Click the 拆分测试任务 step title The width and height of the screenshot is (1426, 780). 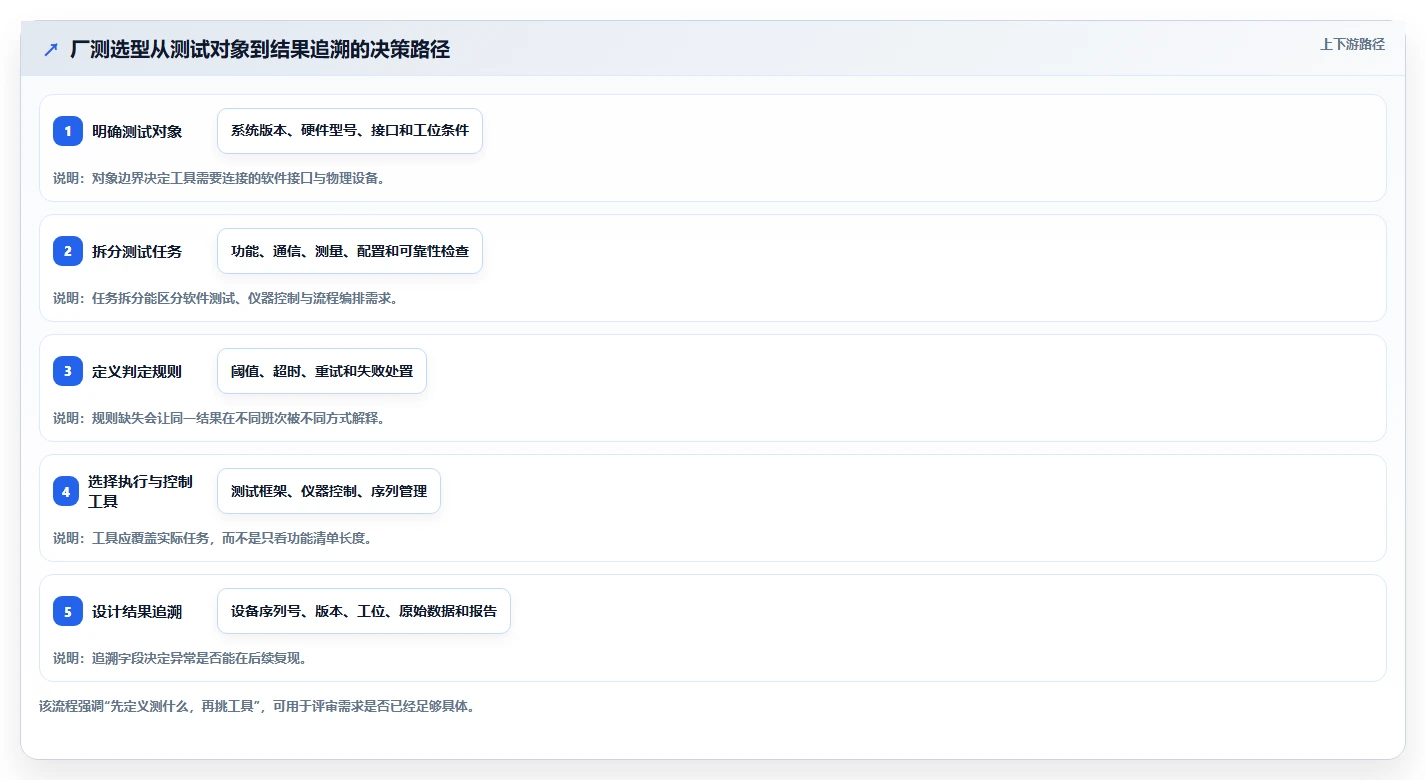[x=137, y=251]
